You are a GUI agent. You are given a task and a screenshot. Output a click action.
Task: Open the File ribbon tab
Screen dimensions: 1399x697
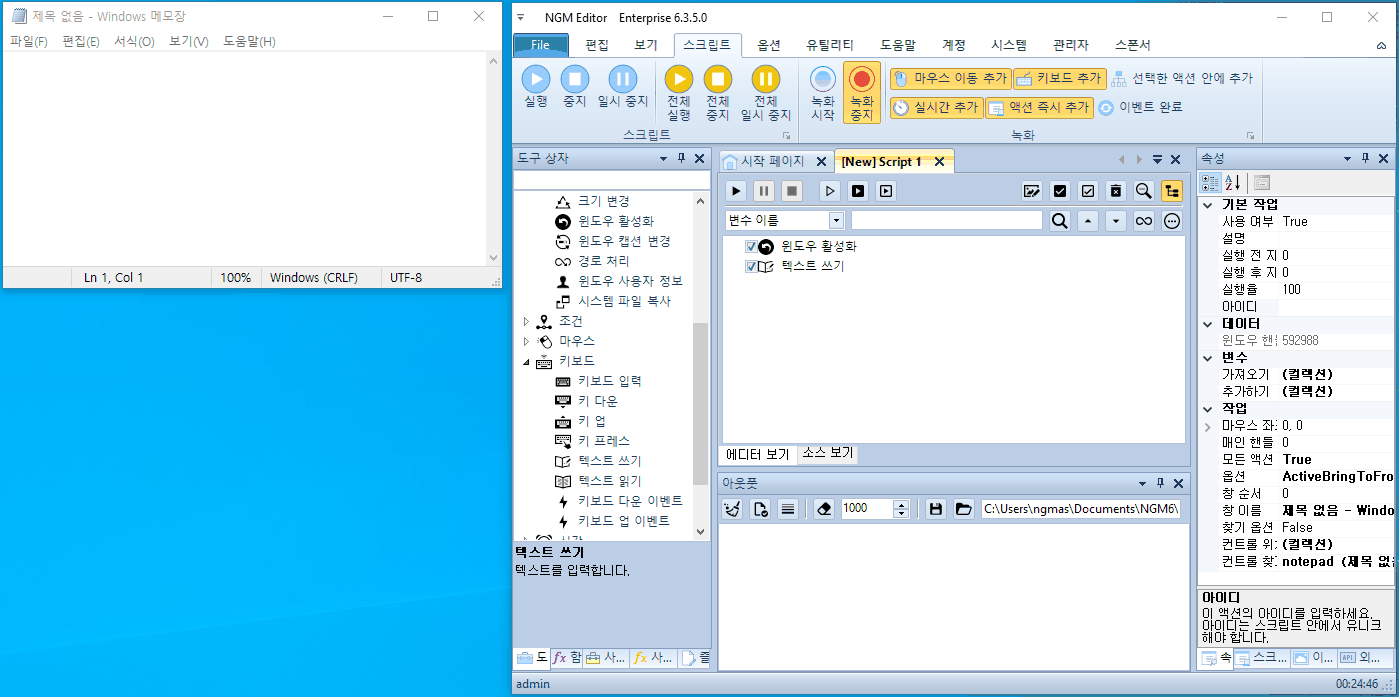(x=540, y=45)
